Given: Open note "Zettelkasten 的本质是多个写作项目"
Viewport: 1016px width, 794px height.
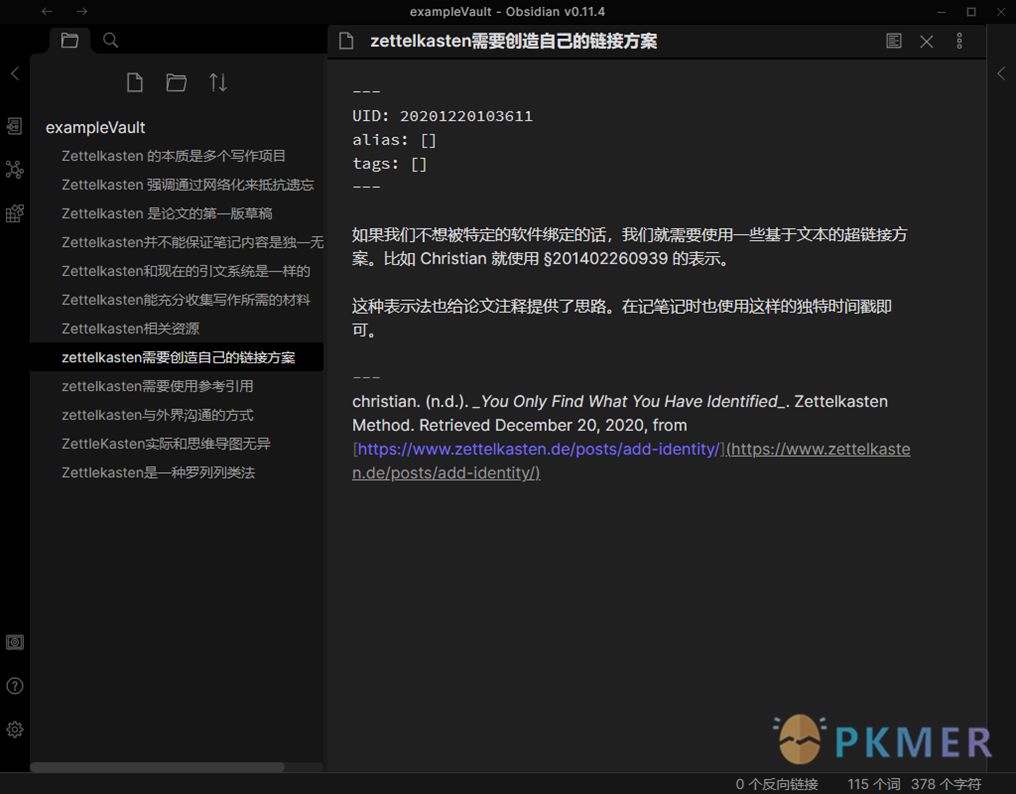Looking at the screenshot, I should 174,156.
